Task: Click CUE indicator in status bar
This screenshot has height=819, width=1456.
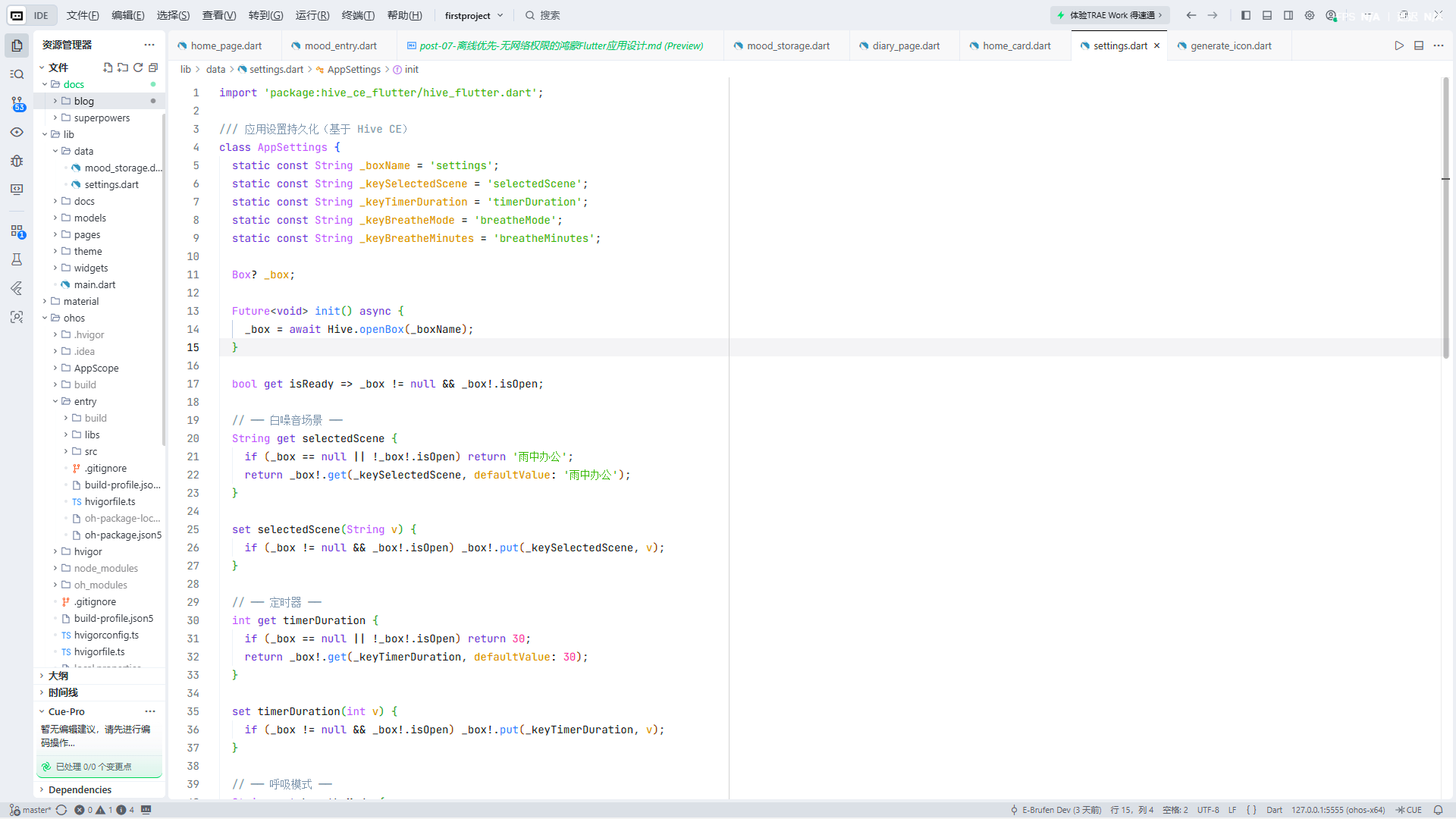Action: tap(1409, 810)
